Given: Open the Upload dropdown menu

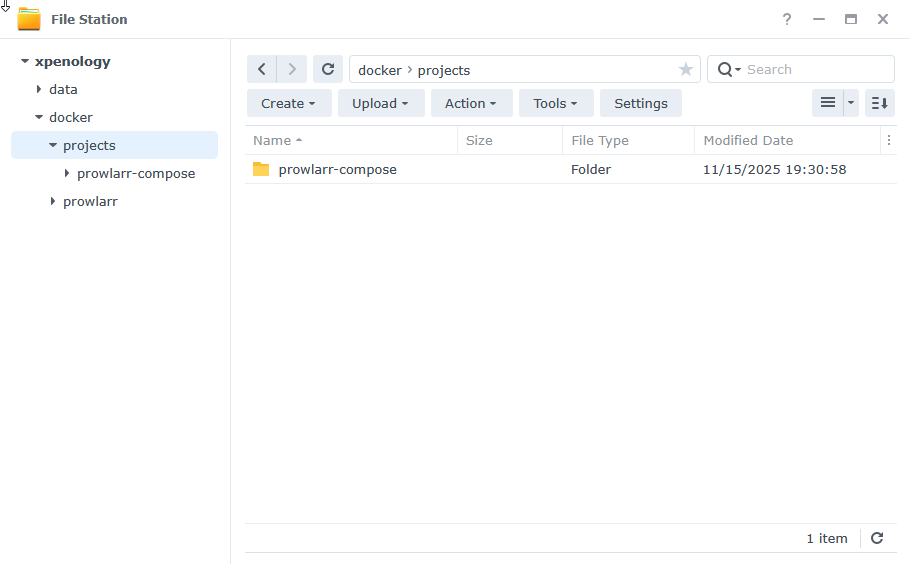Looking at the screenshot, I should point(380,103).
